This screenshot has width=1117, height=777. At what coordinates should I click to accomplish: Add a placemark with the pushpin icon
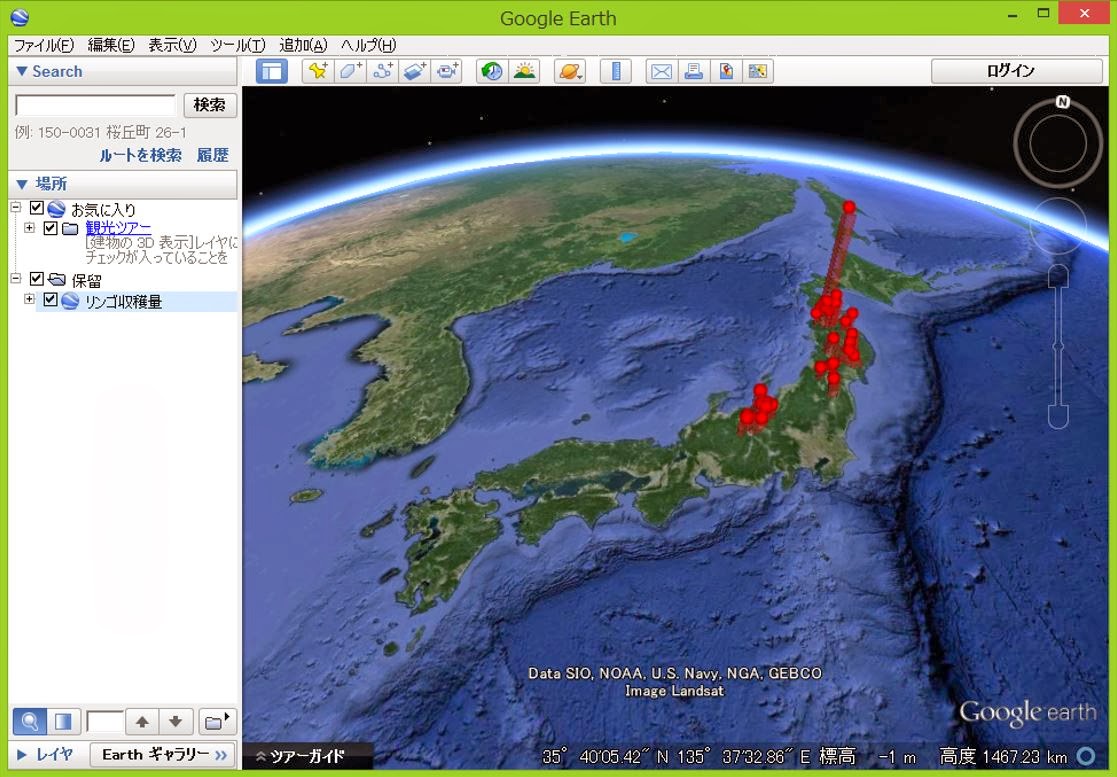[318, 71]
